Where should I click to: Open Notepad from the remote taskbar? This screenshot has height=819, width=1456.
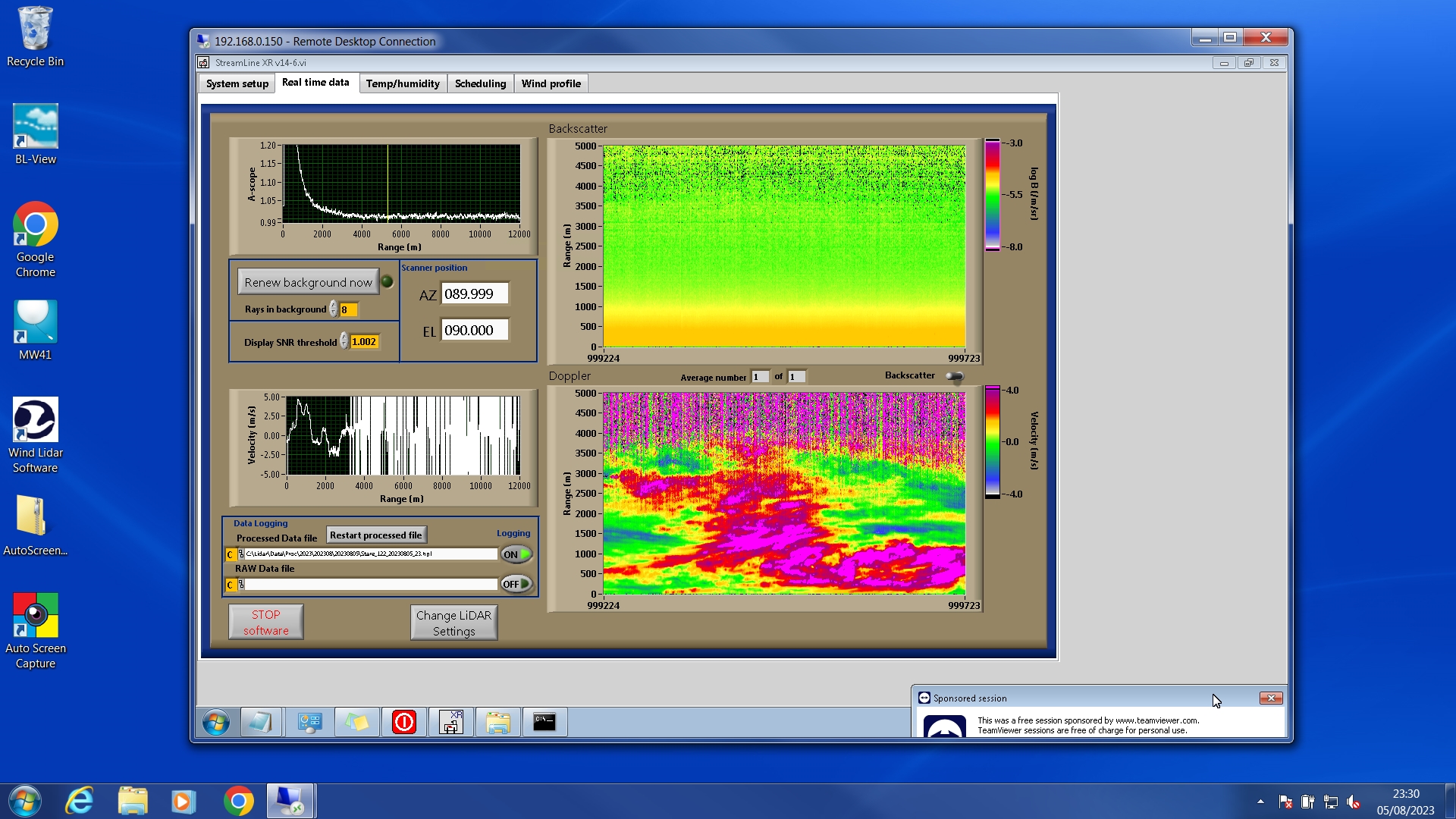[260, 722]
